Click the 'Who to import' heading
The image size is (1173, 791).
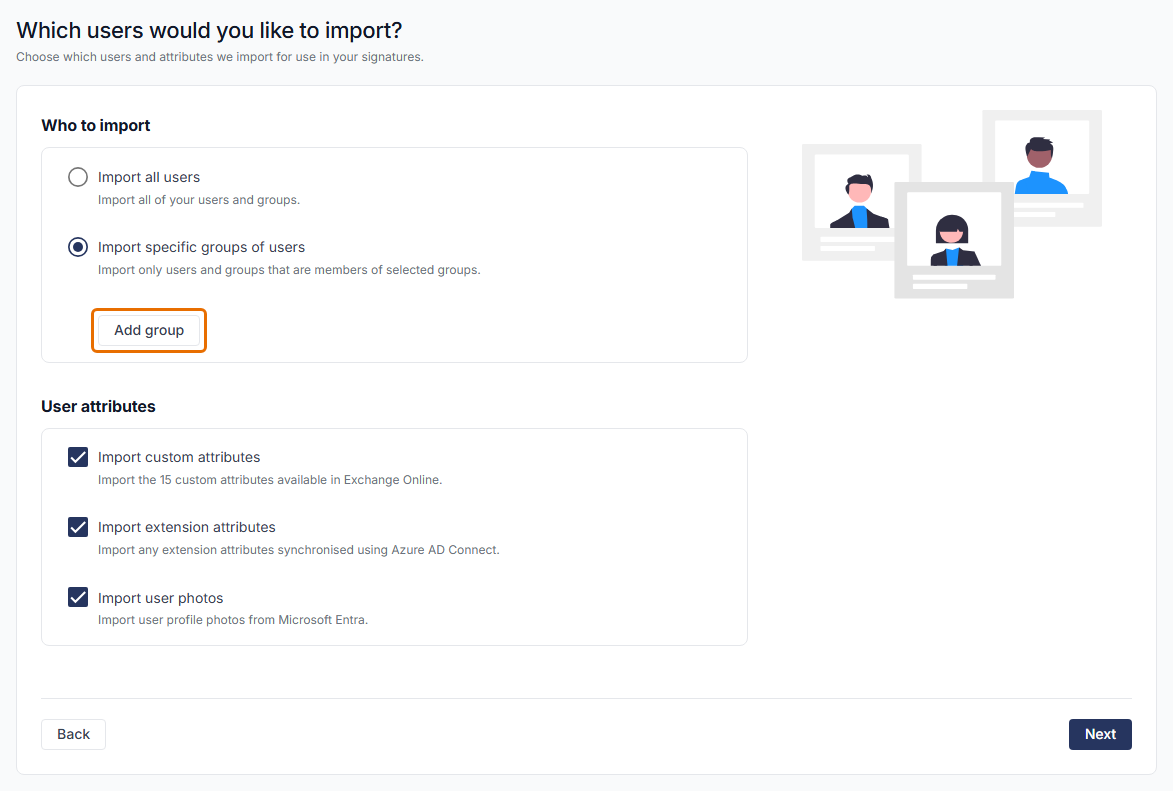coord(96,126)
